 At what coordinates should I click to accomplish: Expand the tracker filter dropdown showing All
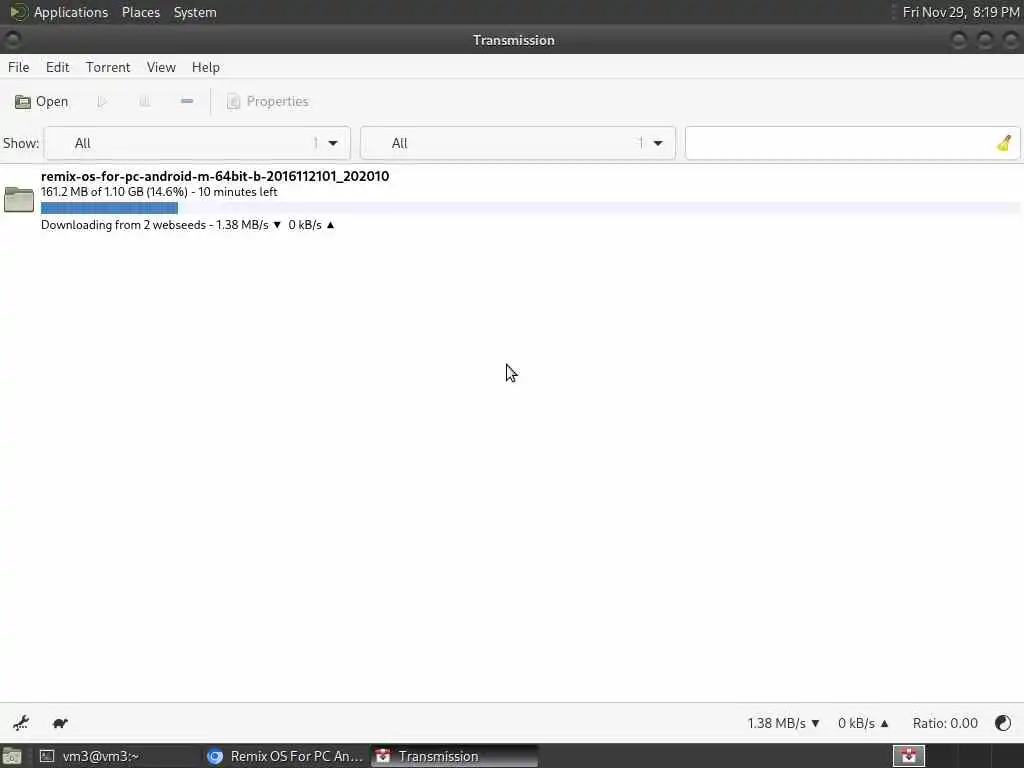click(518, 143)
